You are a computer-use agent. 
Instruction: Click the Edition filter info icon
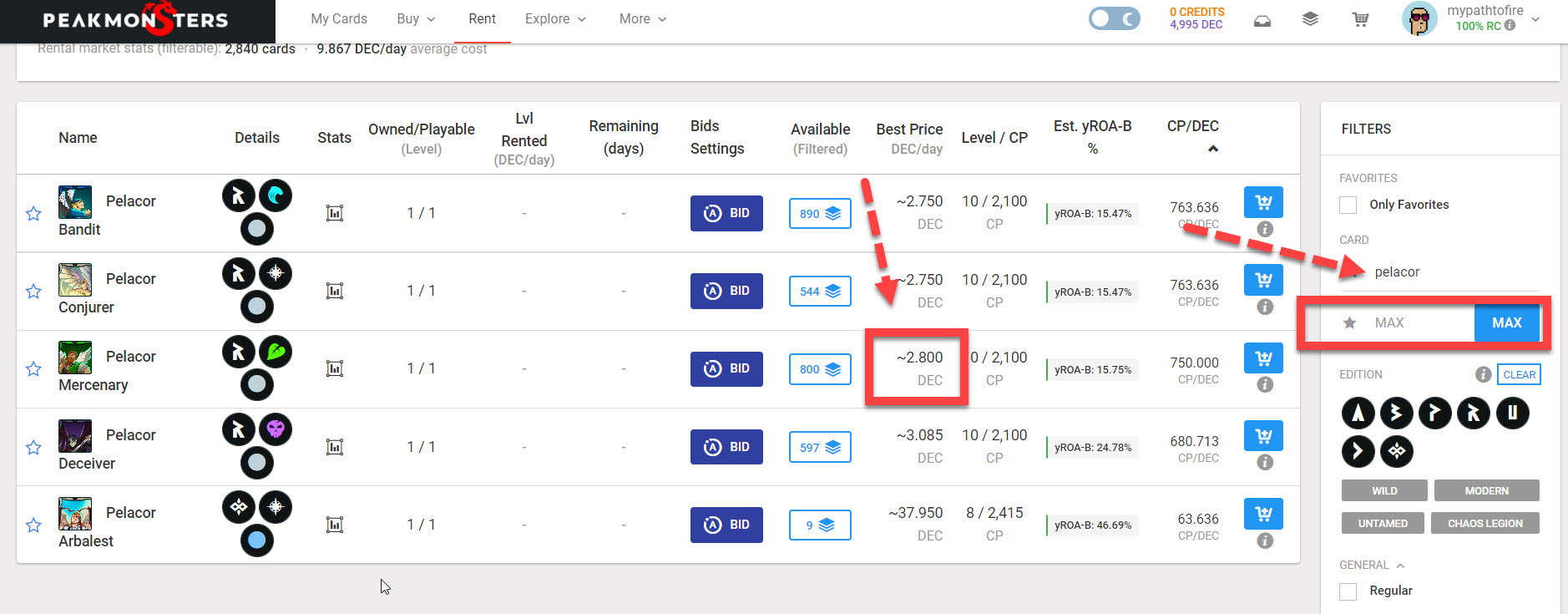tap(1483, 374)
